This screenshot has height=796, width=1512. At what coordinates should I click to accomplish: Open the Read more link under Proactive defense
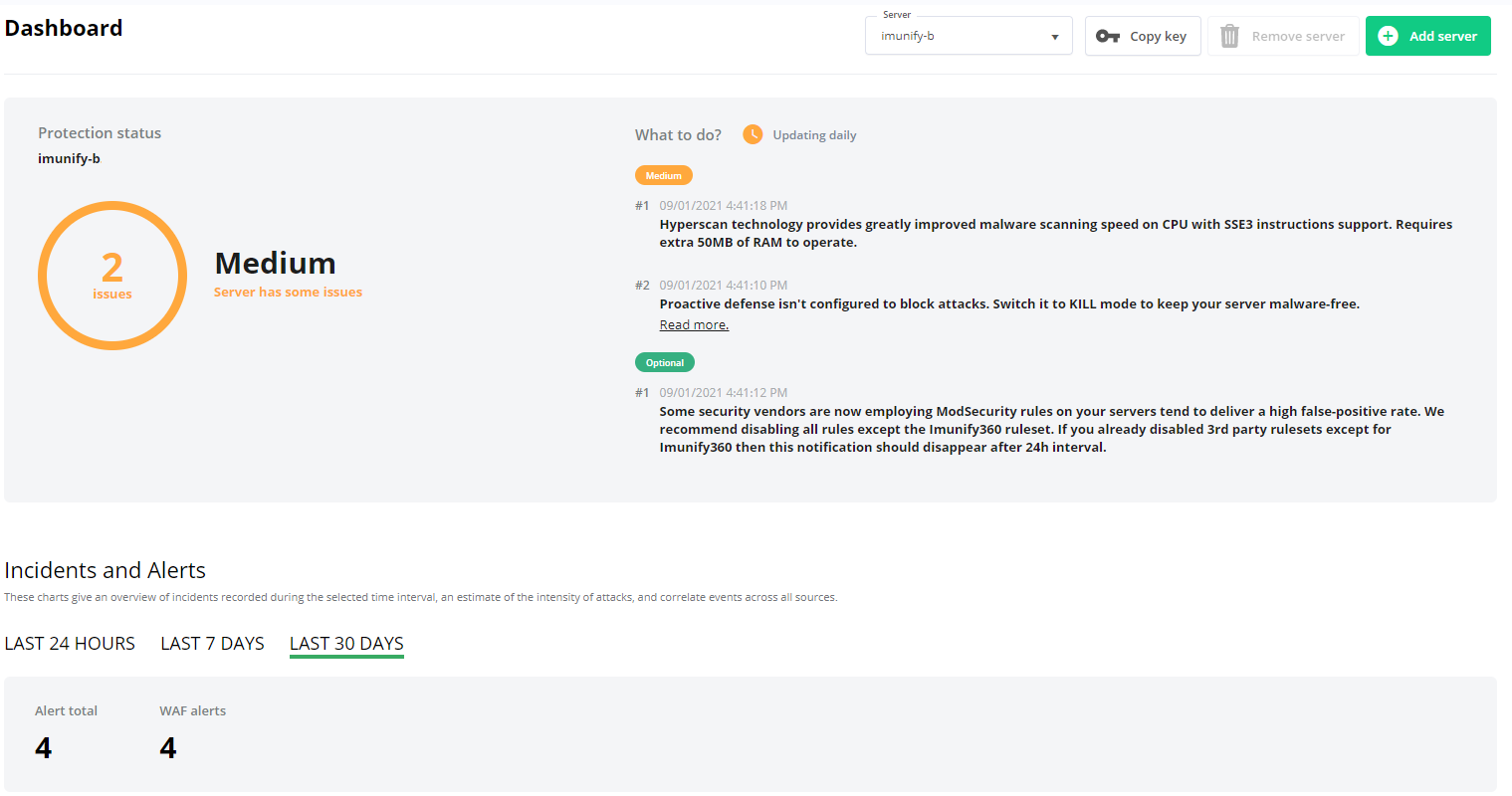pos(693,324)
